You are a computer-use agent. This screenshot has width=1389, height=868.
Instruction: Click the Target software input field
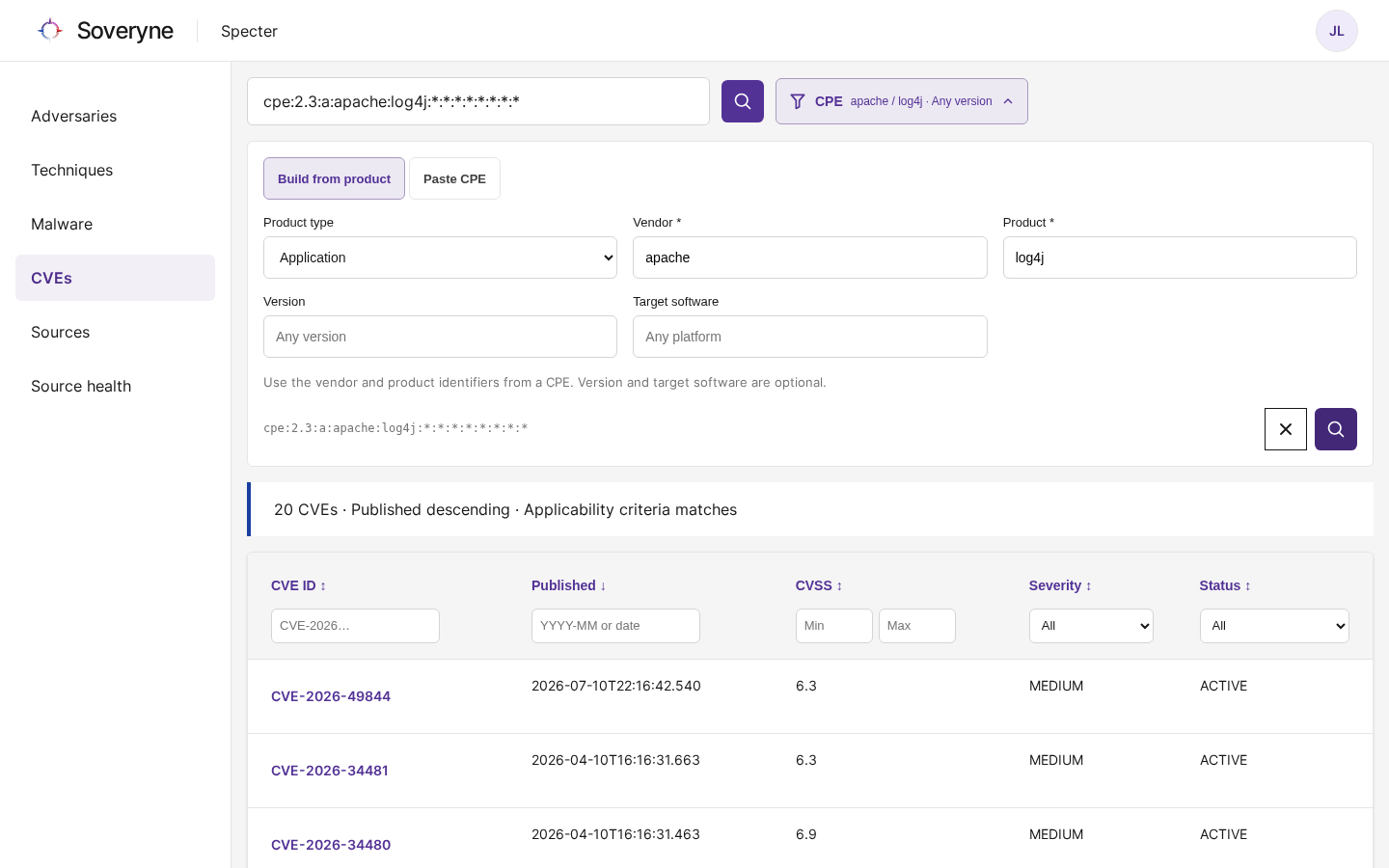(x=810, y=337)
